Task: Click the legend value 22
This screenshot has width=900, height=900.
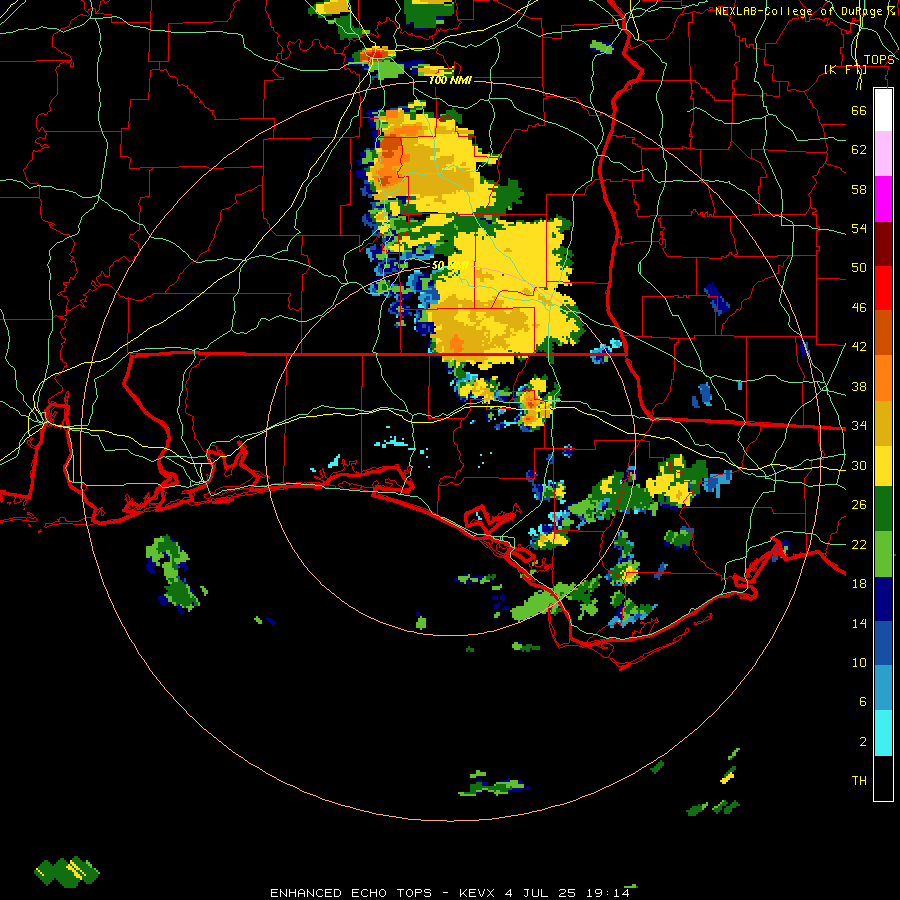Action: click(x=859, y=544)
